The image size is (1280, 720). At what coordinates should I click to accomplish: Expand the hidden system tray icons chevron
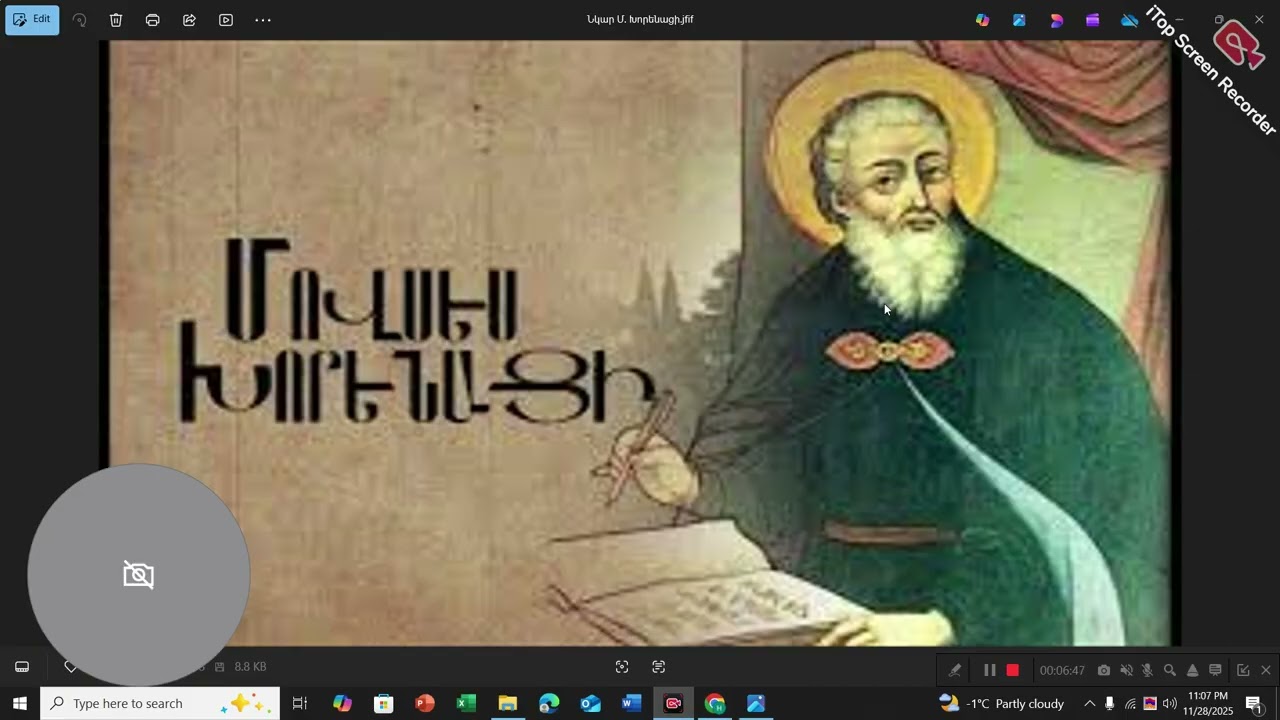1090,703
